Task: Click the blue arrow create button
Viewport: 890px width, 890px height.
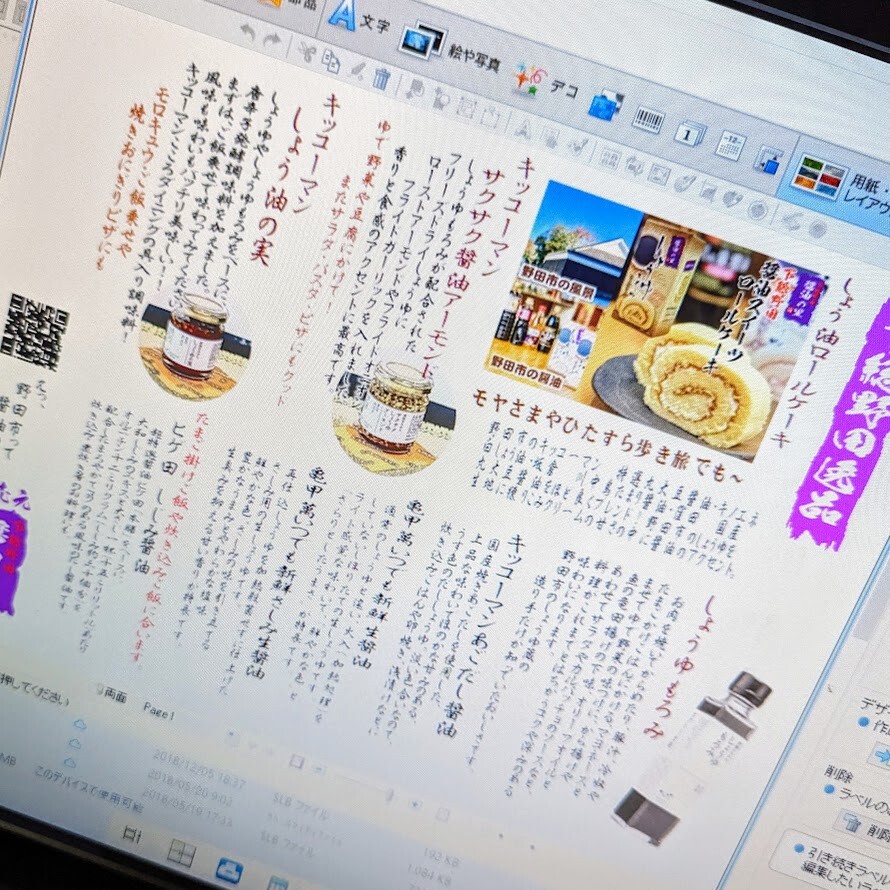Action: click(880, 755)
